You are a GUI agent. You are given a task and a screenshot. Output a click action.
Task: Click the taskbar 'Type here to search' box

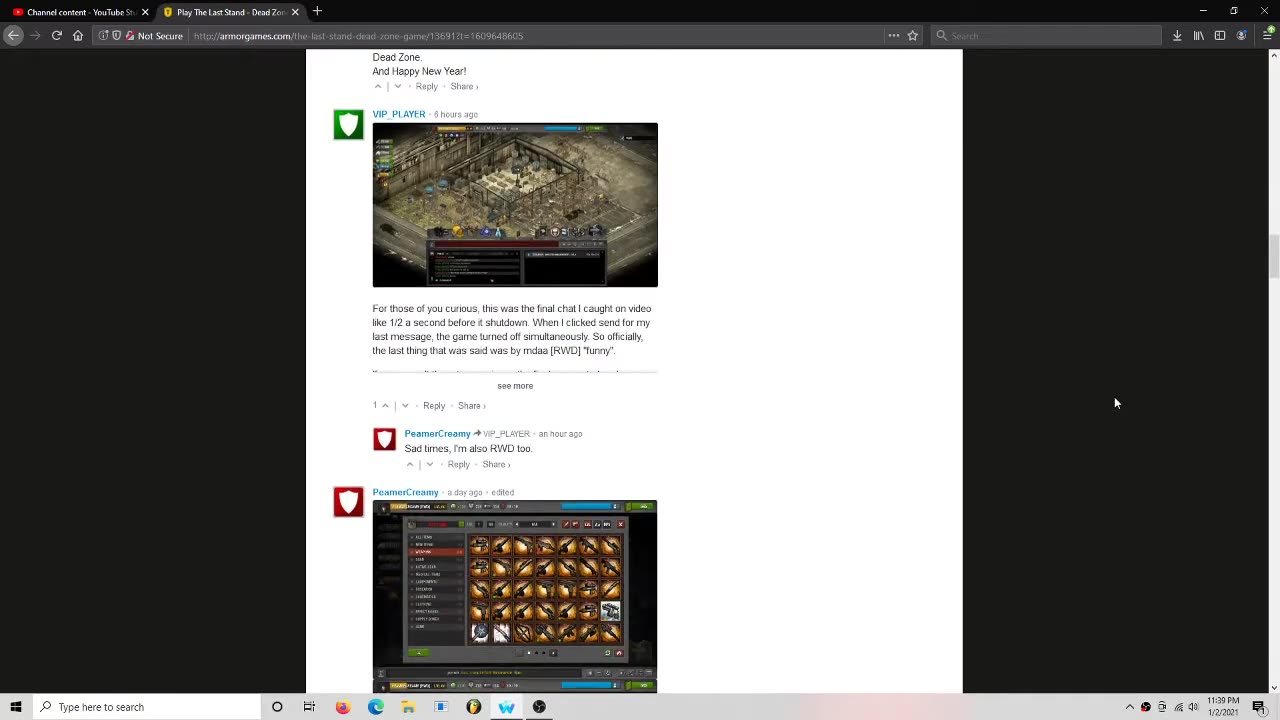(146, 707)
